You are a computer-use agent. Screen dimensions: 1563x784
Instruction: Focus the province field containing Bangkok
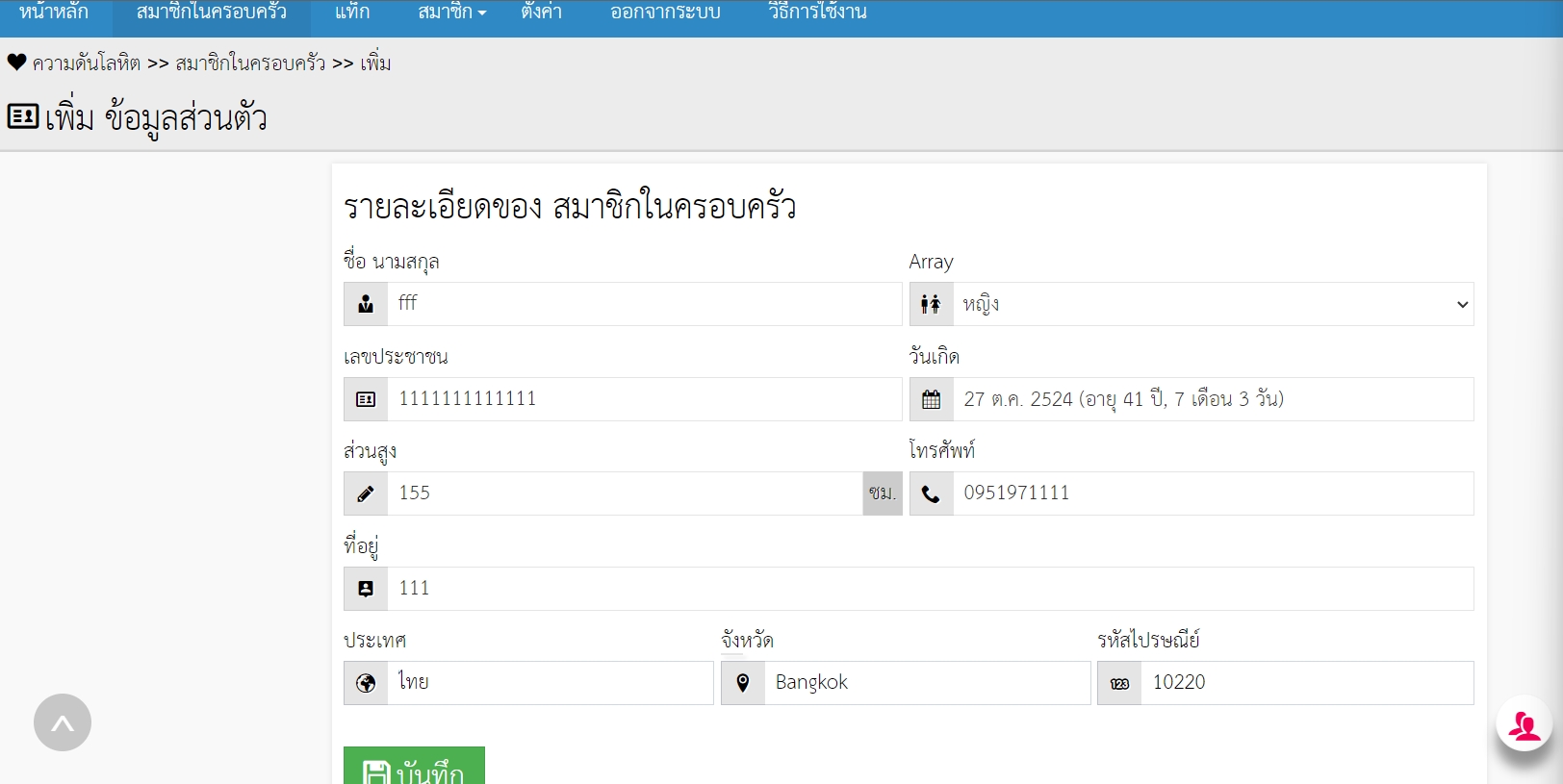click(927, 683)
